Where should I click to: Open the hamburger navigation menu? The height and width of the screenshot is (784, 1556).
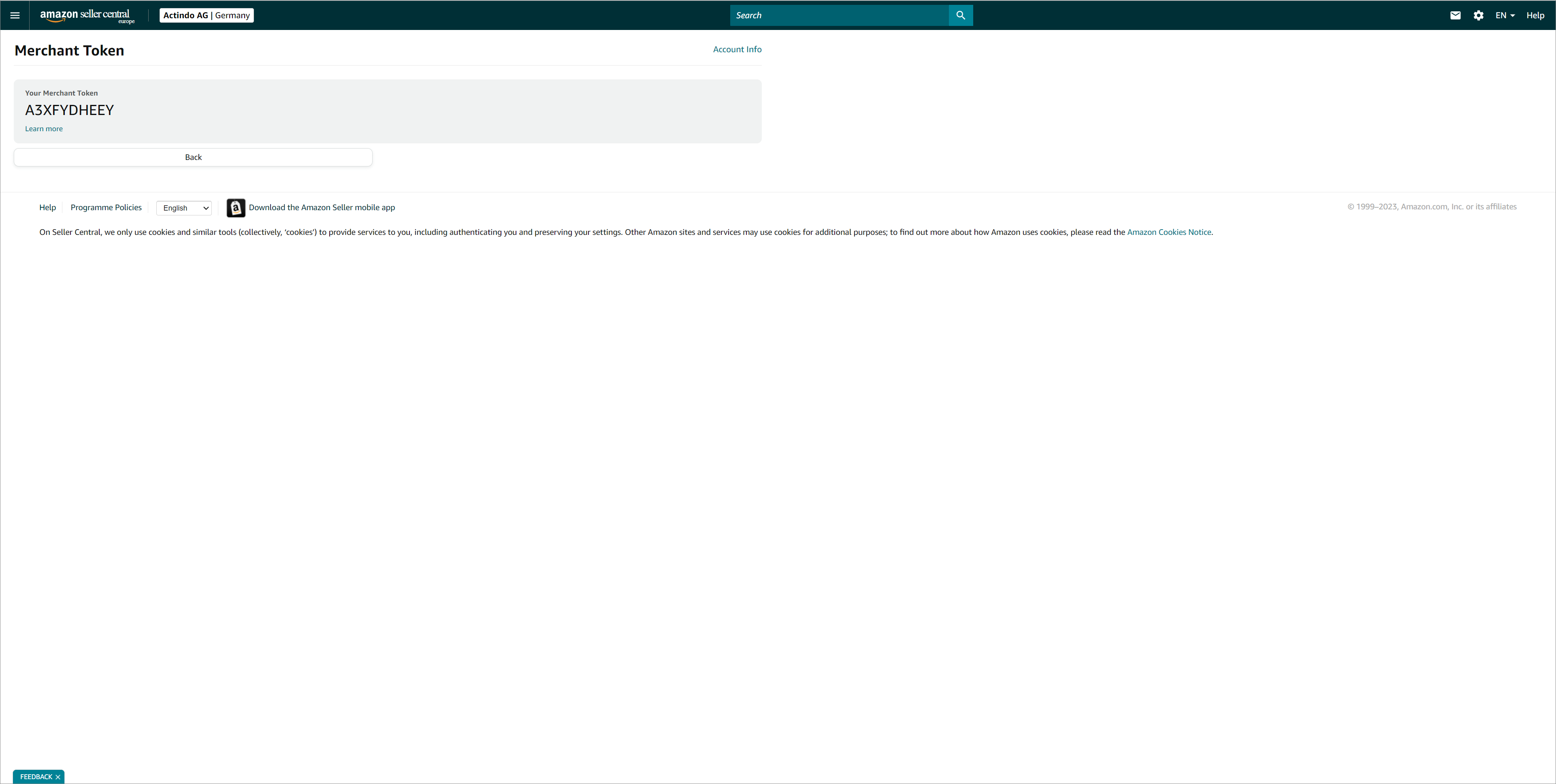pos(15,15)
